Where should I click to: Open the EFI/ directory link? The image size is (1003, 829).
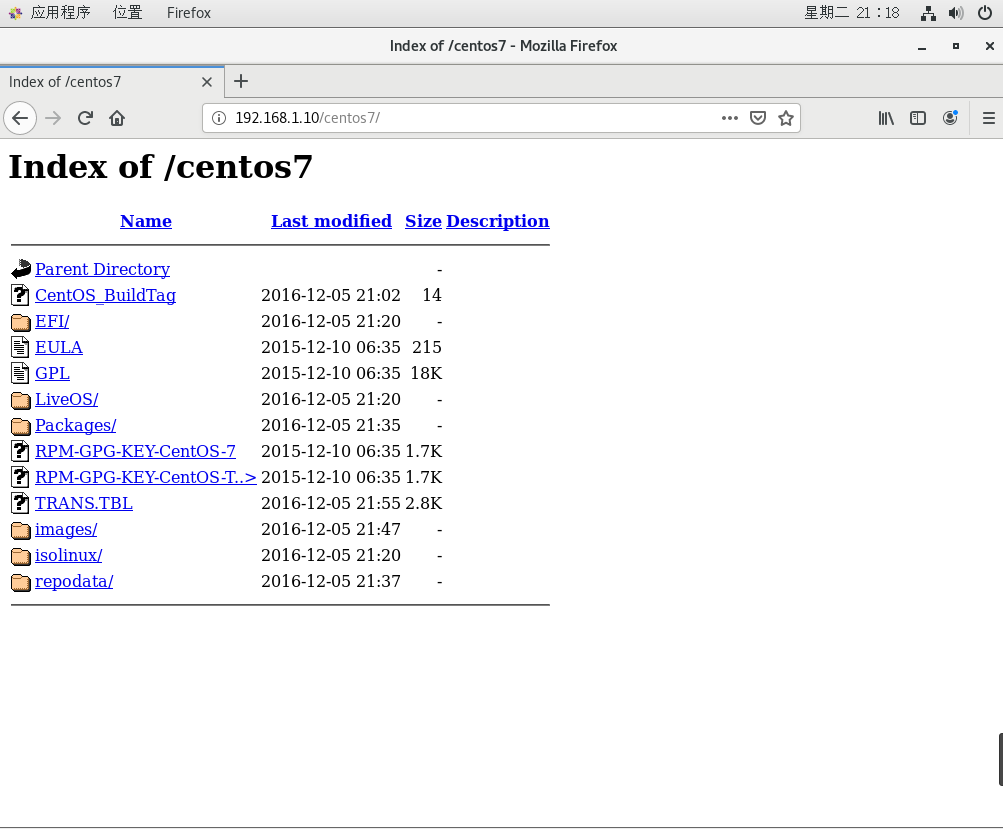[52, 321]
